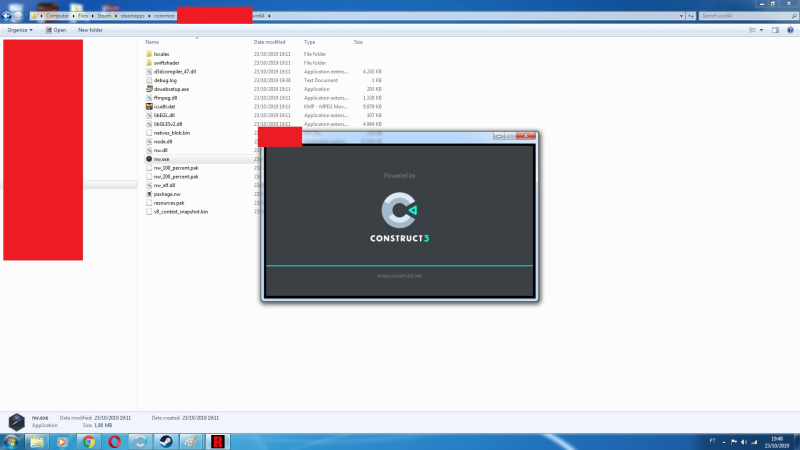Open Windows Explorer from the taskbar
800x450 pixels.
(x=37, y=442)
